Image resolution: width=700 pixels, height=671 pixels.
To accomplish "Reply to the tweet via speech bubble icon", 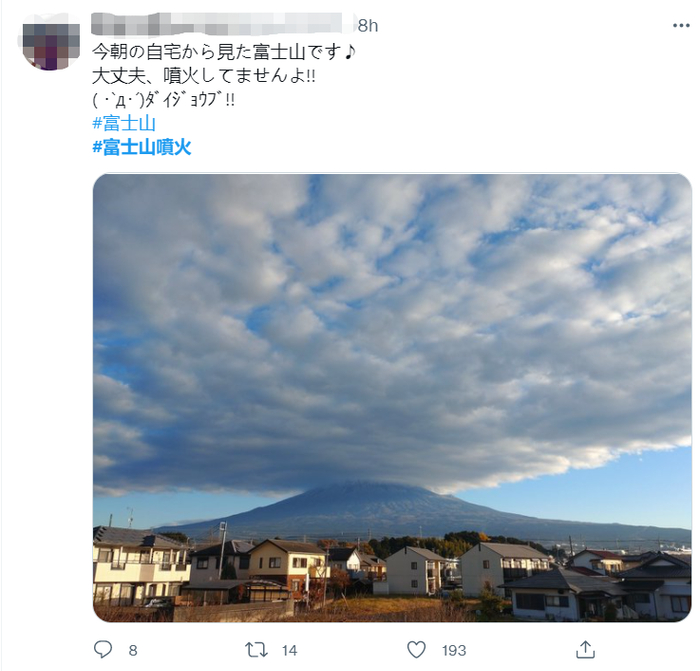I will coord(103,649).
